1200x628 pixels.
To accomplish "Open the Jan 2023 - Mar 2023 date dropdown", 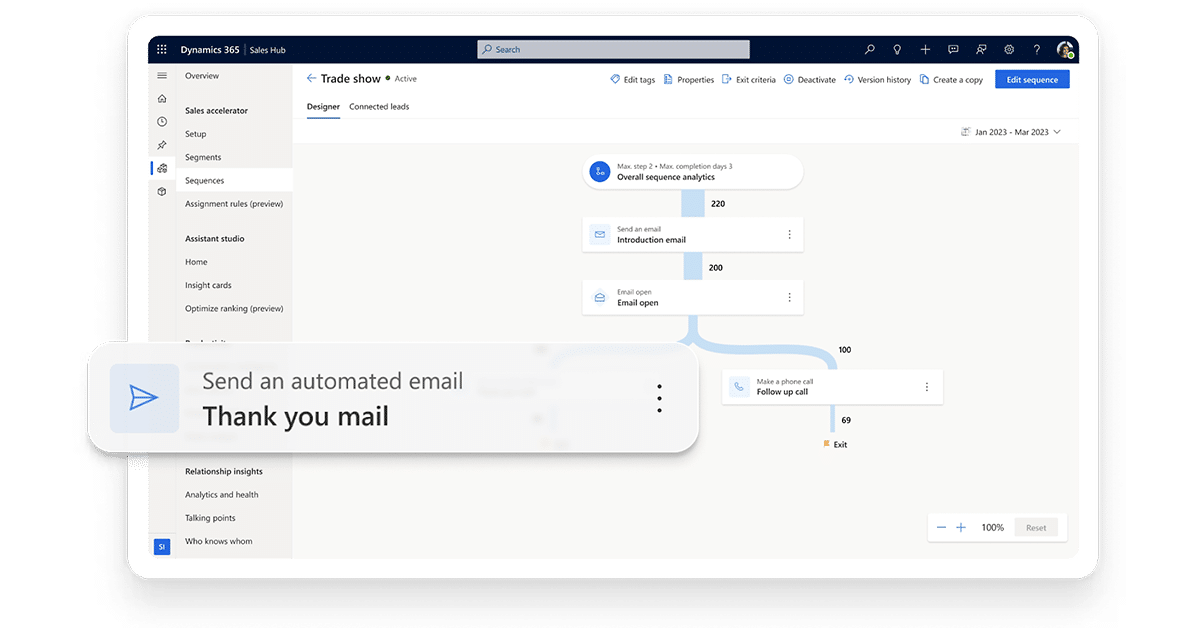I will point(1010,132).
